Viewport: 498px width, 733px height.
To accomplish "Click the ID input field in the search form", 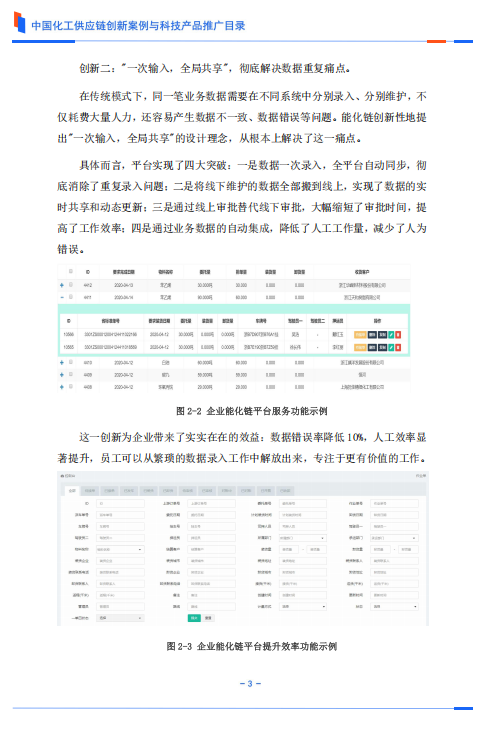I will (x=120, y=503).
